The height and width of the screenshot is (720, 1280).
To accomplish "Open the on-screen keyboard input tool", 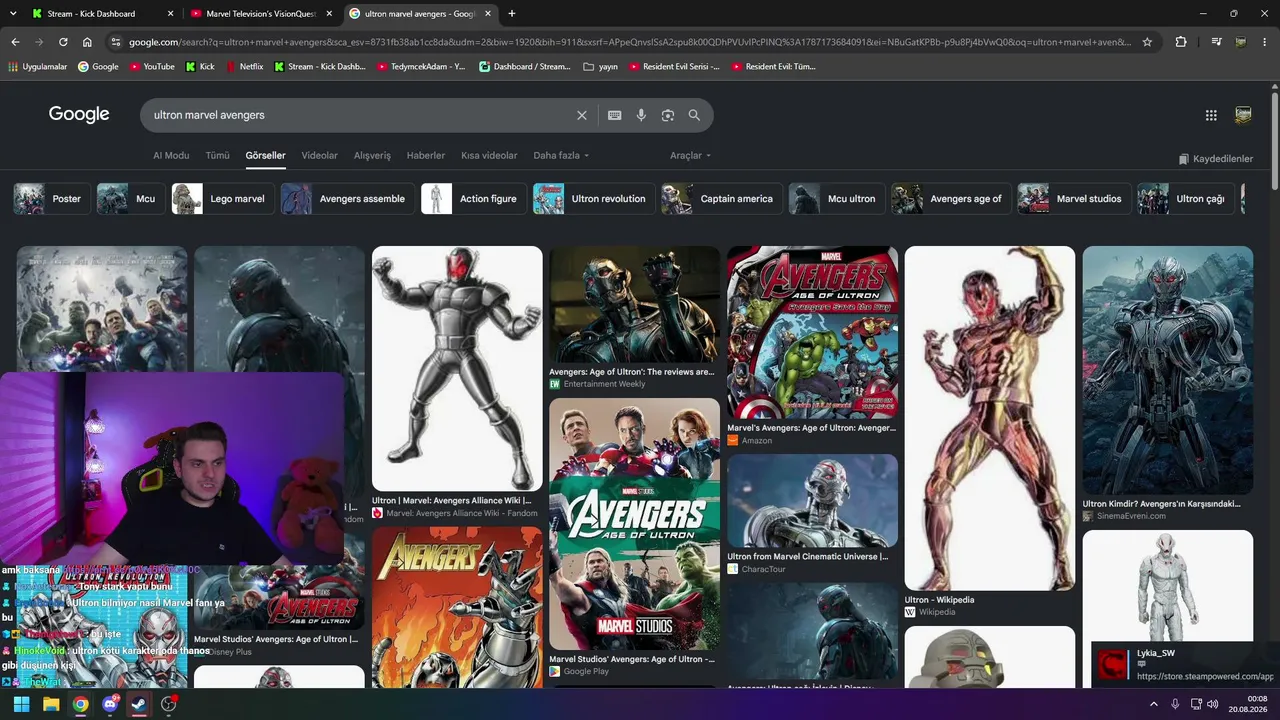I will tap(615, 115).
